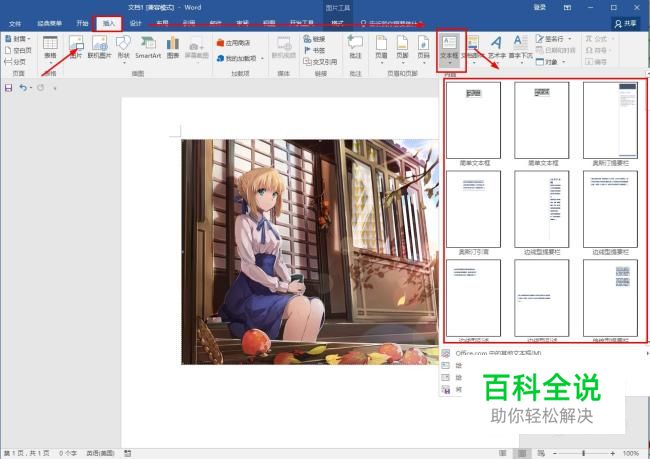Click the word count (0 个字)
The height and width of the screenshot is (459, 650).
click(x=68, y=453)
